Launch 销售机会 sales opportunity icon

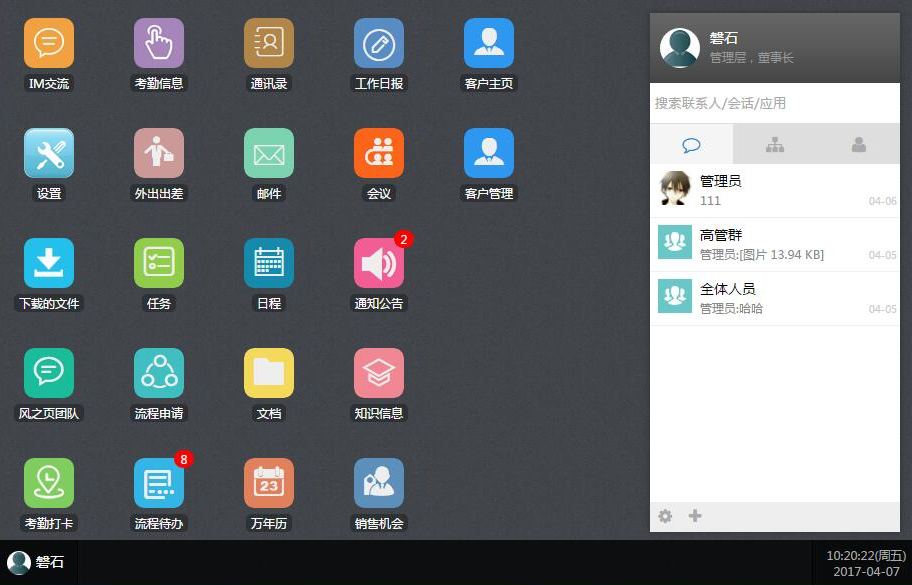pyautogui.click(x=379, y=483)
